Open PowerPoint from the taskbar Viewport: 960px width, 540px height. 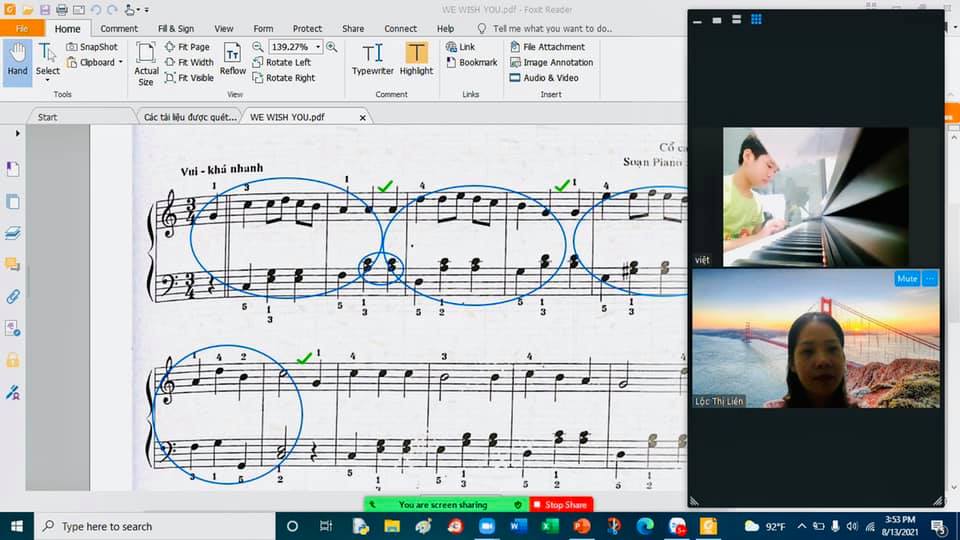tap(582, 526)
